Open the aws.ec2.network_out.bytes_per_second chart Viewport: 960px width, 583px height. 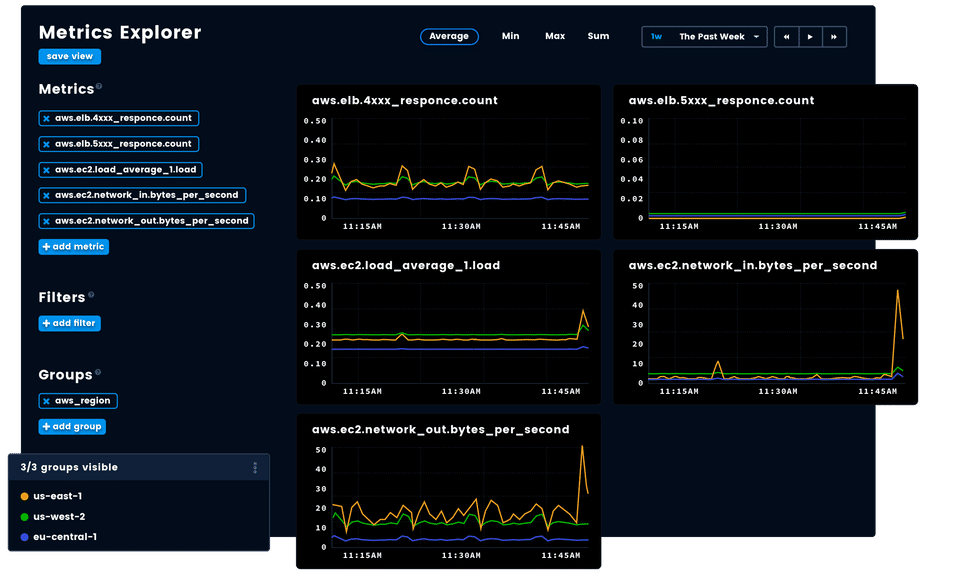coord(448,492)
